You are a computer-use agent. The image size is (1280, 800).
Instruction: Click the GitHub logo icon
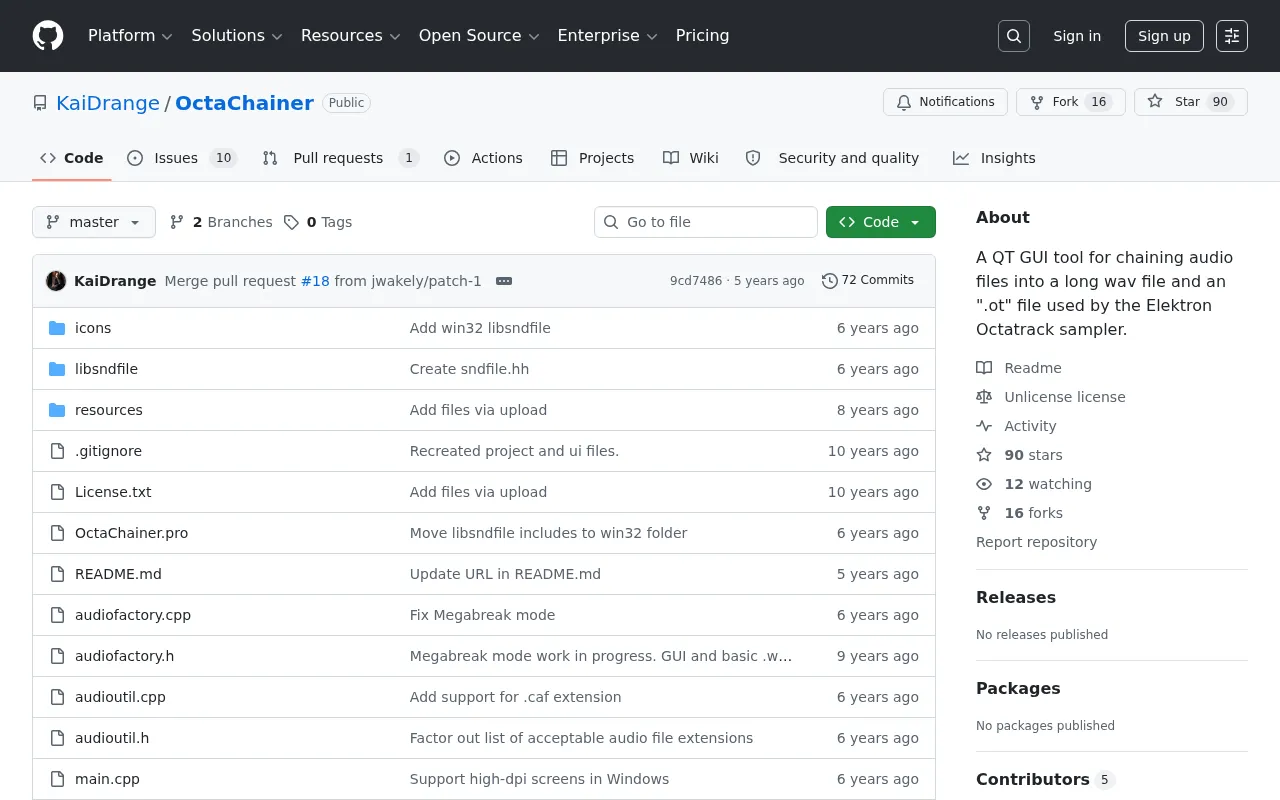coord(48,36)
